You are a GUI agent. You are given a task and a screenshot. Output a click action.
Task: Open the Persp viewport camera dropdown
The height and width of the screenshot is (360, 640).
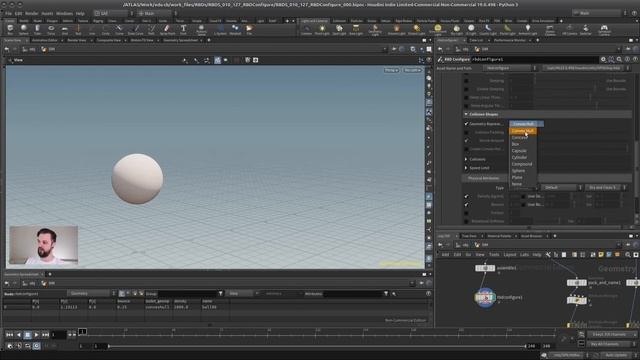[391, 70]
